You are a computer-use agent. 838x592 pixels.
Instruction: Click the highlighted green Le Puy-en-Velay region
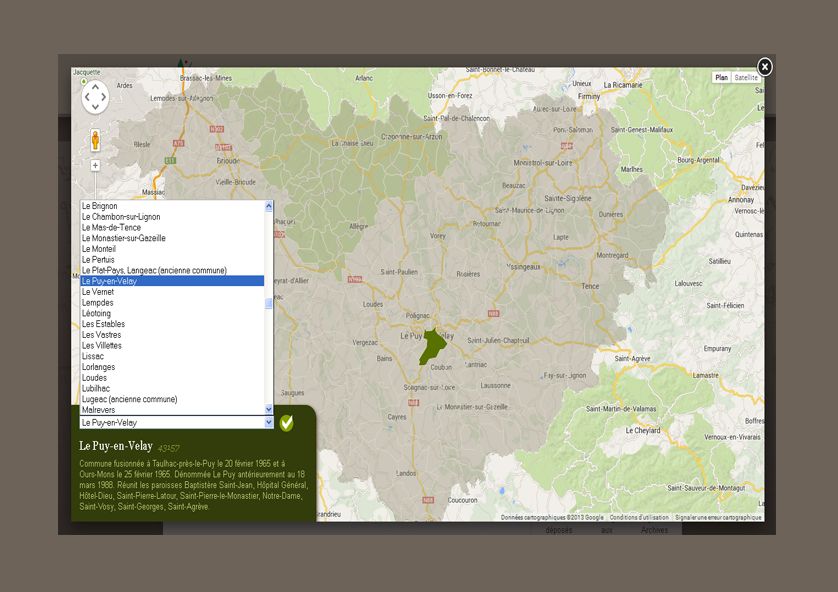432,347
